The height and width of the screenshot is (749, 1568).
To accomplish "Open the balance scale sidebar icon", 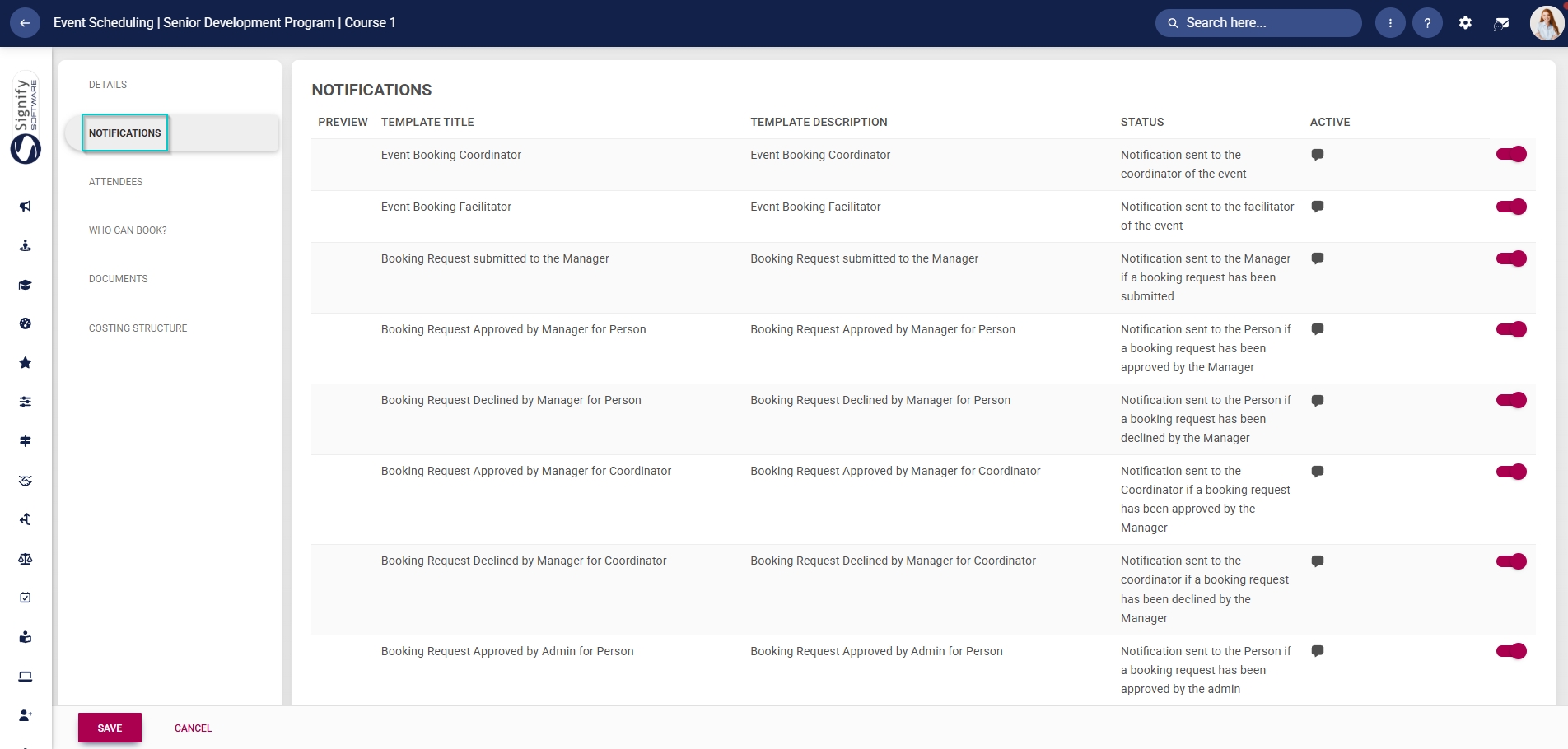I will point(26,559).
